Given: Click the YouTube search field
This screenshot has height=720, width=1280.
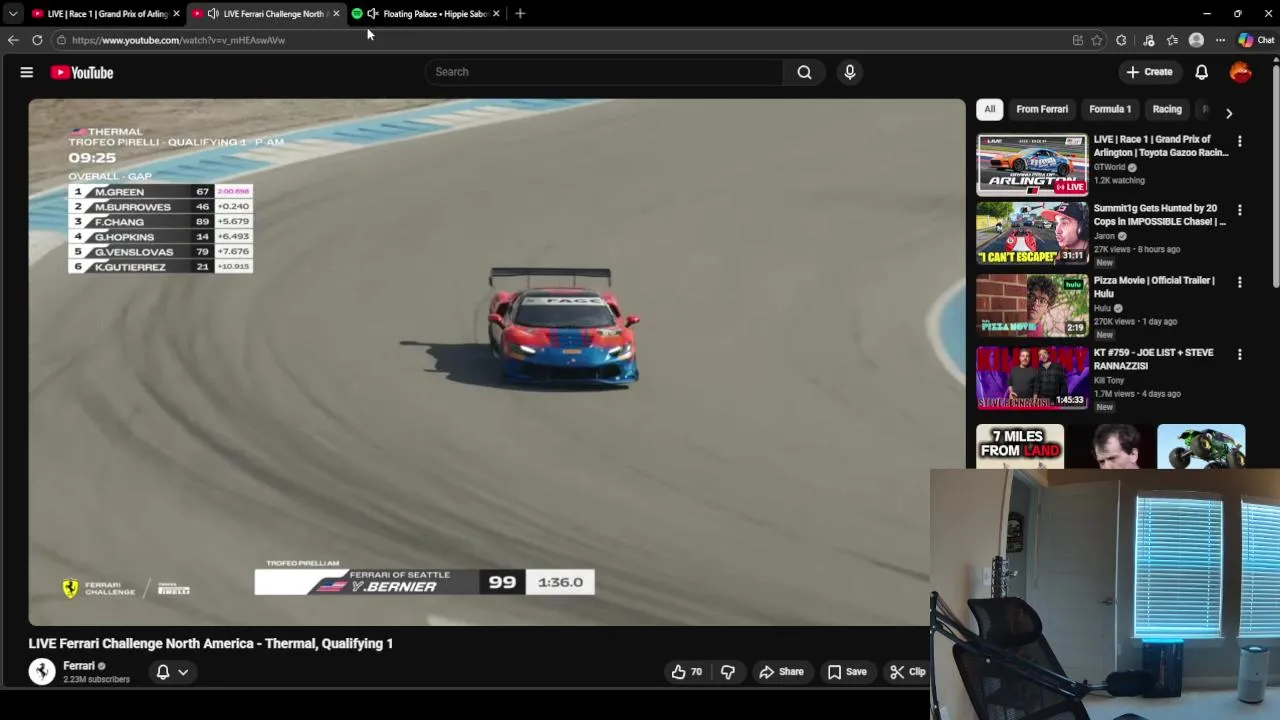Looking at the screenshot, I should coord(605,72).
